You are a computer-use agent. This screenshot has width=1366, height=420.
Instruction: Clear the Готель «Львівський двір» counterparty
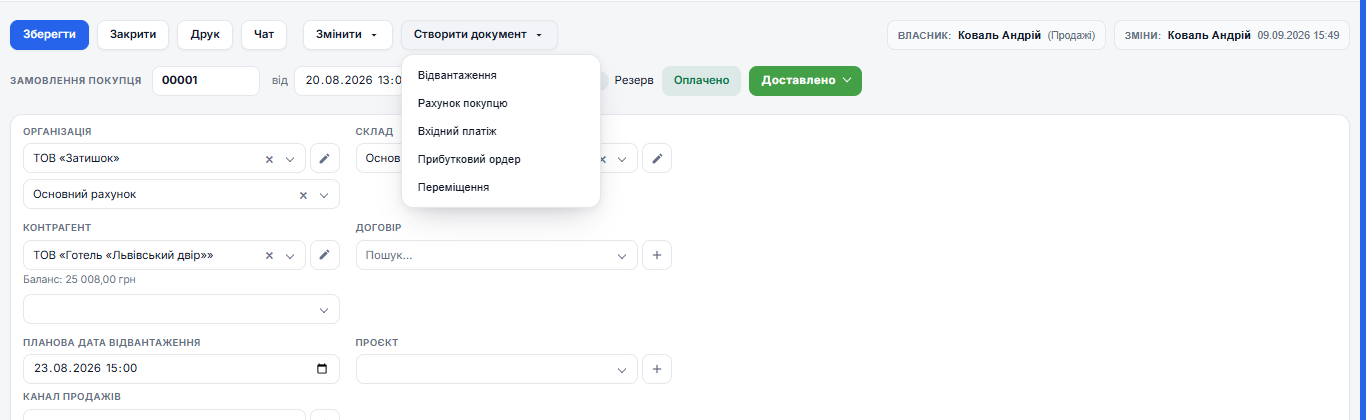pos(269,256)
